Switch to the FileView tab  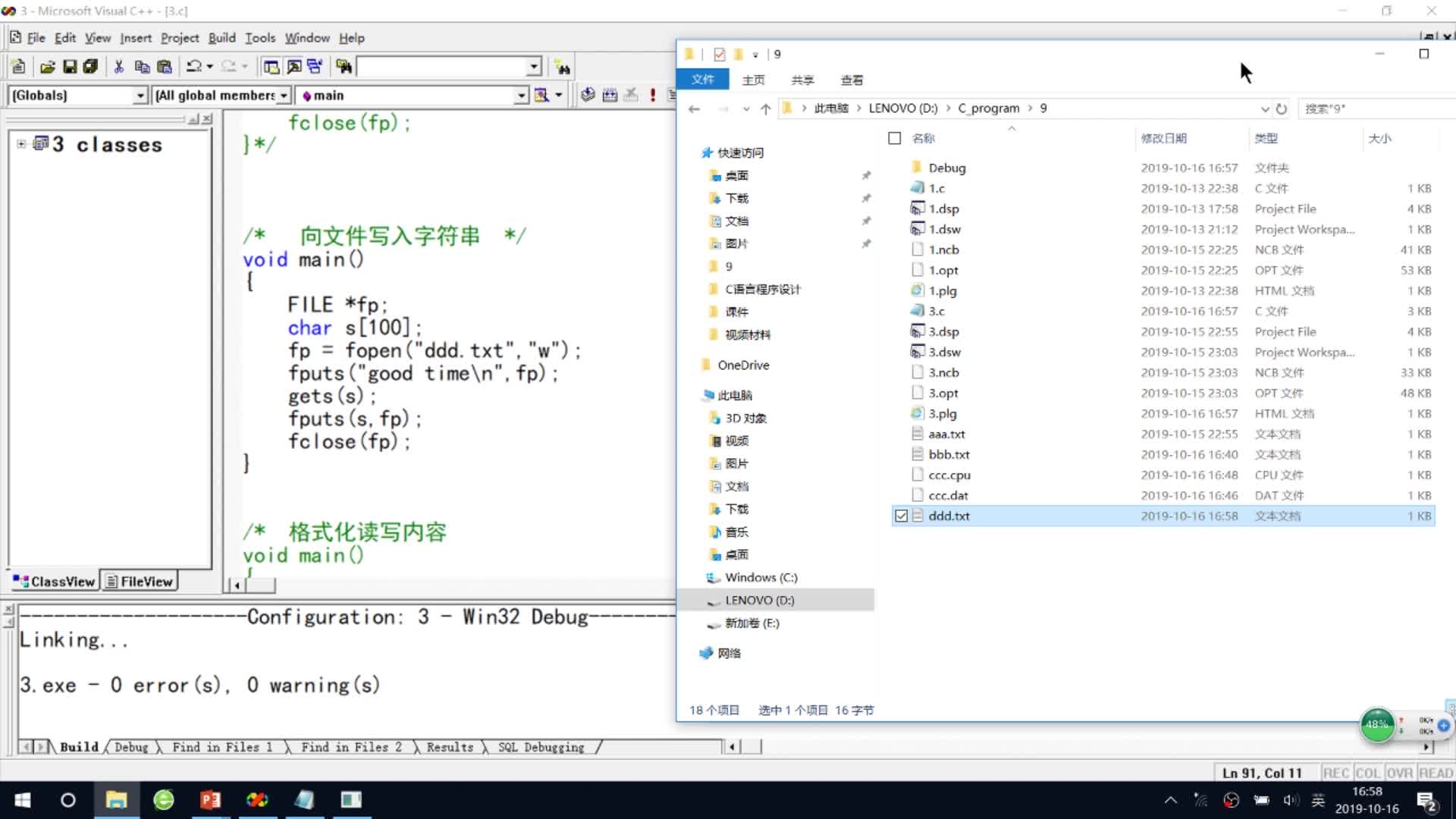pyautogui.click(x=140, y=582)
